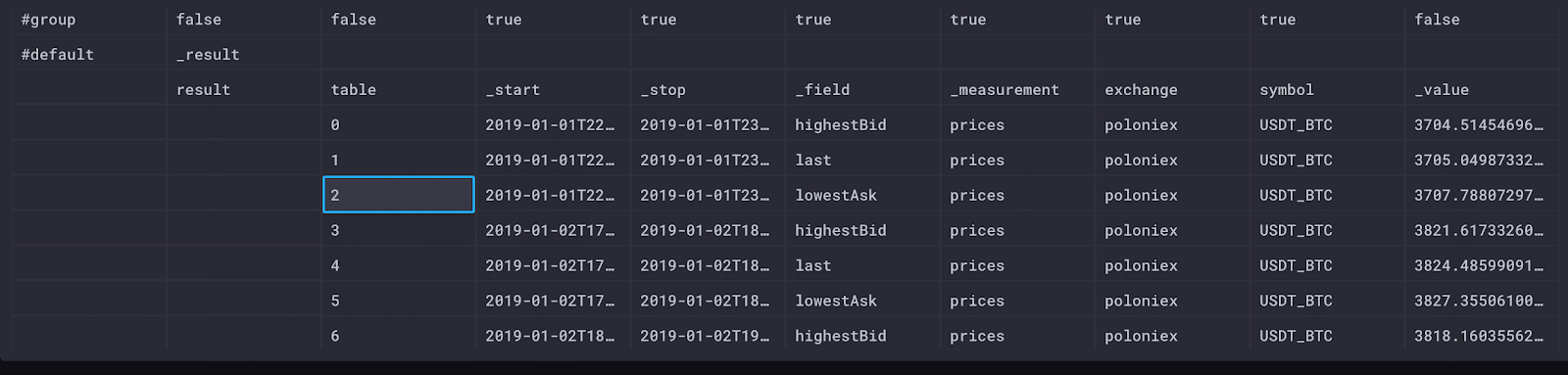Click the last field cell in table 1 row
This screenshot has width=1568, height=375.
click(x=863, y=160)
